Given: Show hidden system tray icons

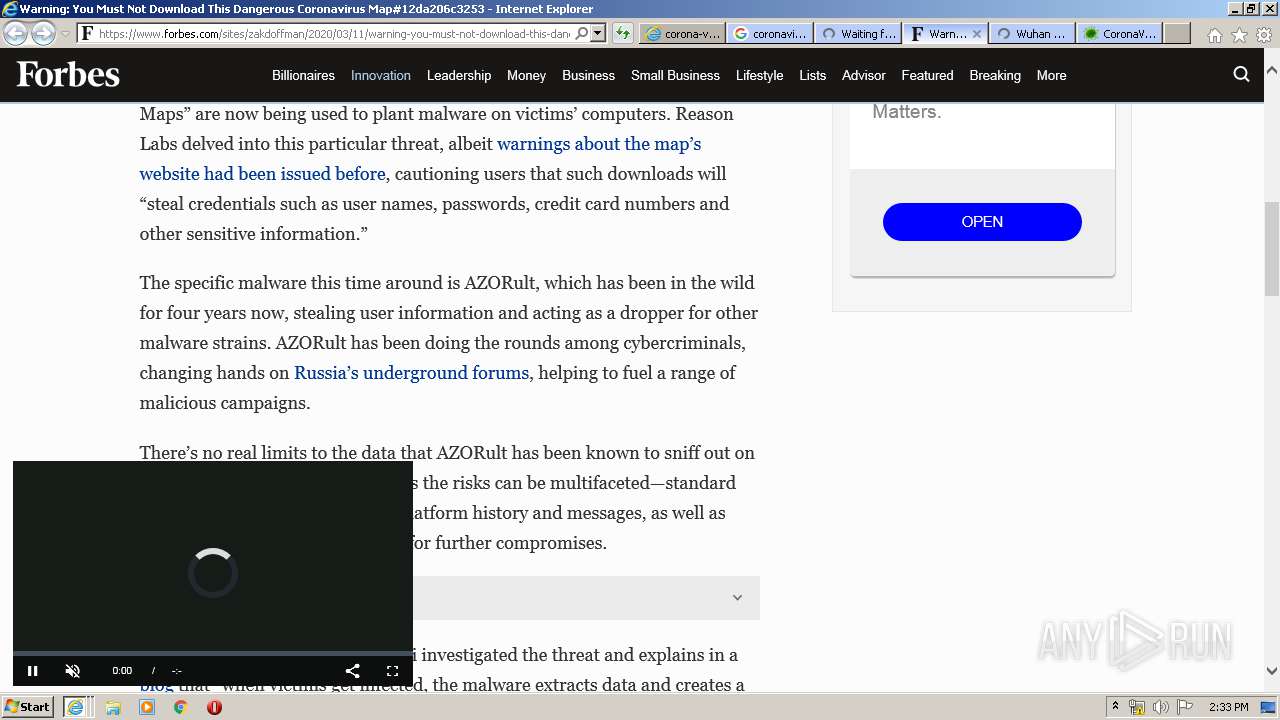Looking at the screenshot, I should tap(1116, 707).
